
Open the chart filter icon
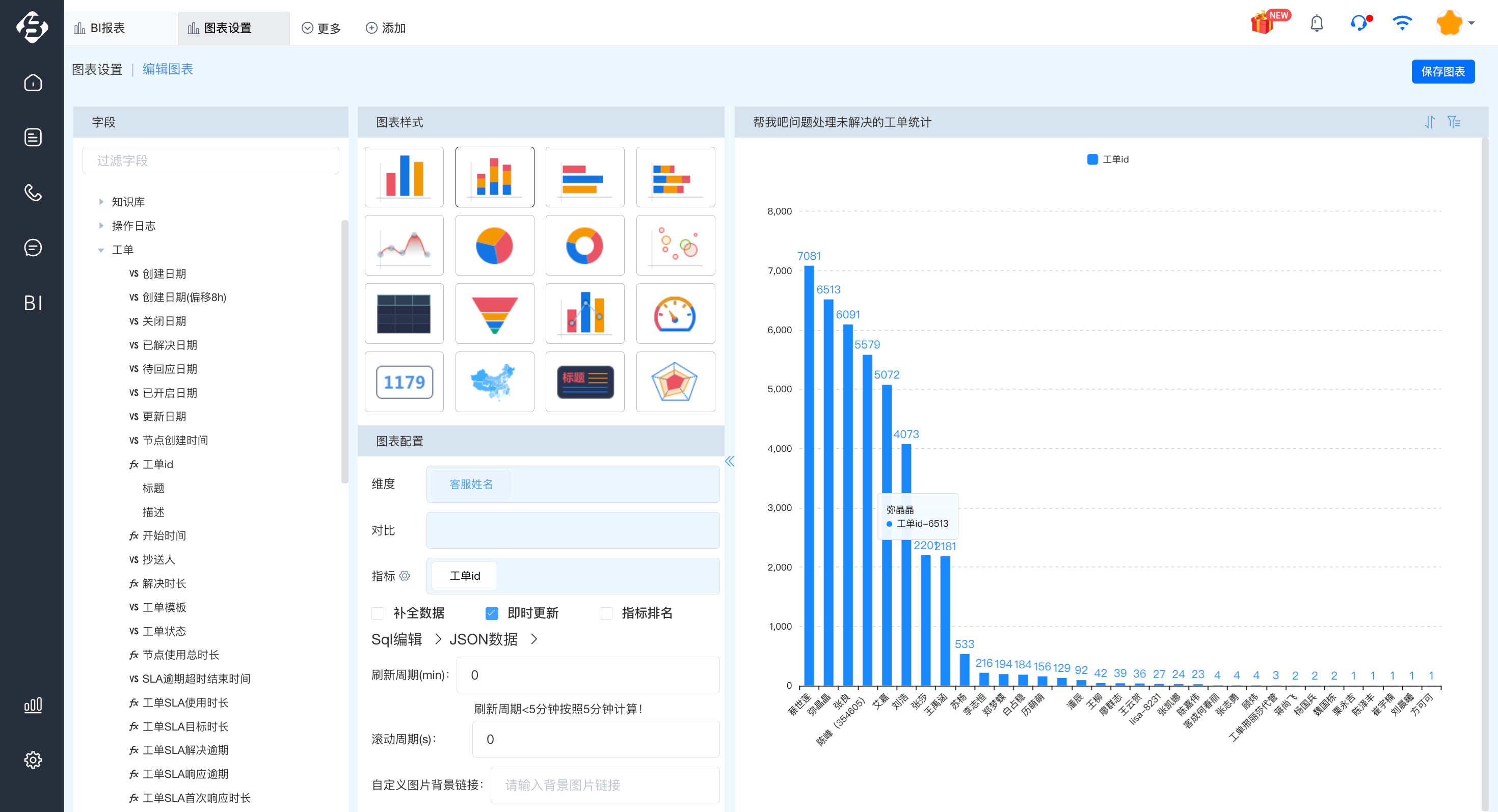coord(1454,122)
